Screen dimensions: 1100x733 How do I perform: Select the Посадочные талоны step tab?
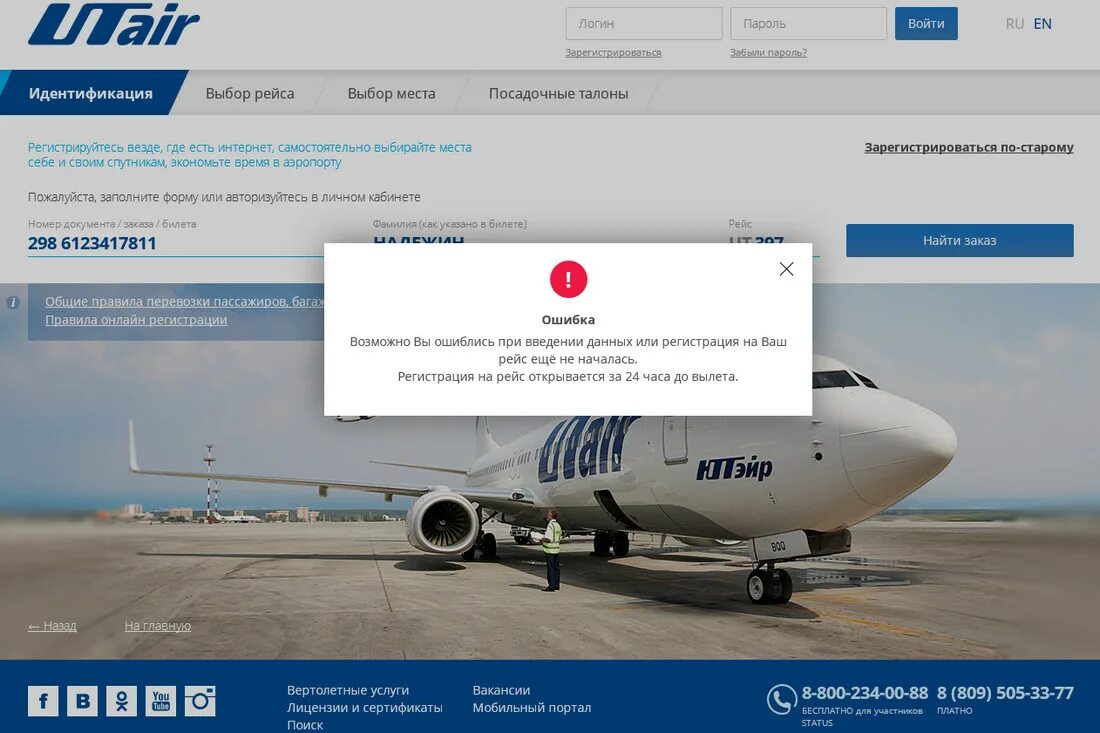[558, 93]
